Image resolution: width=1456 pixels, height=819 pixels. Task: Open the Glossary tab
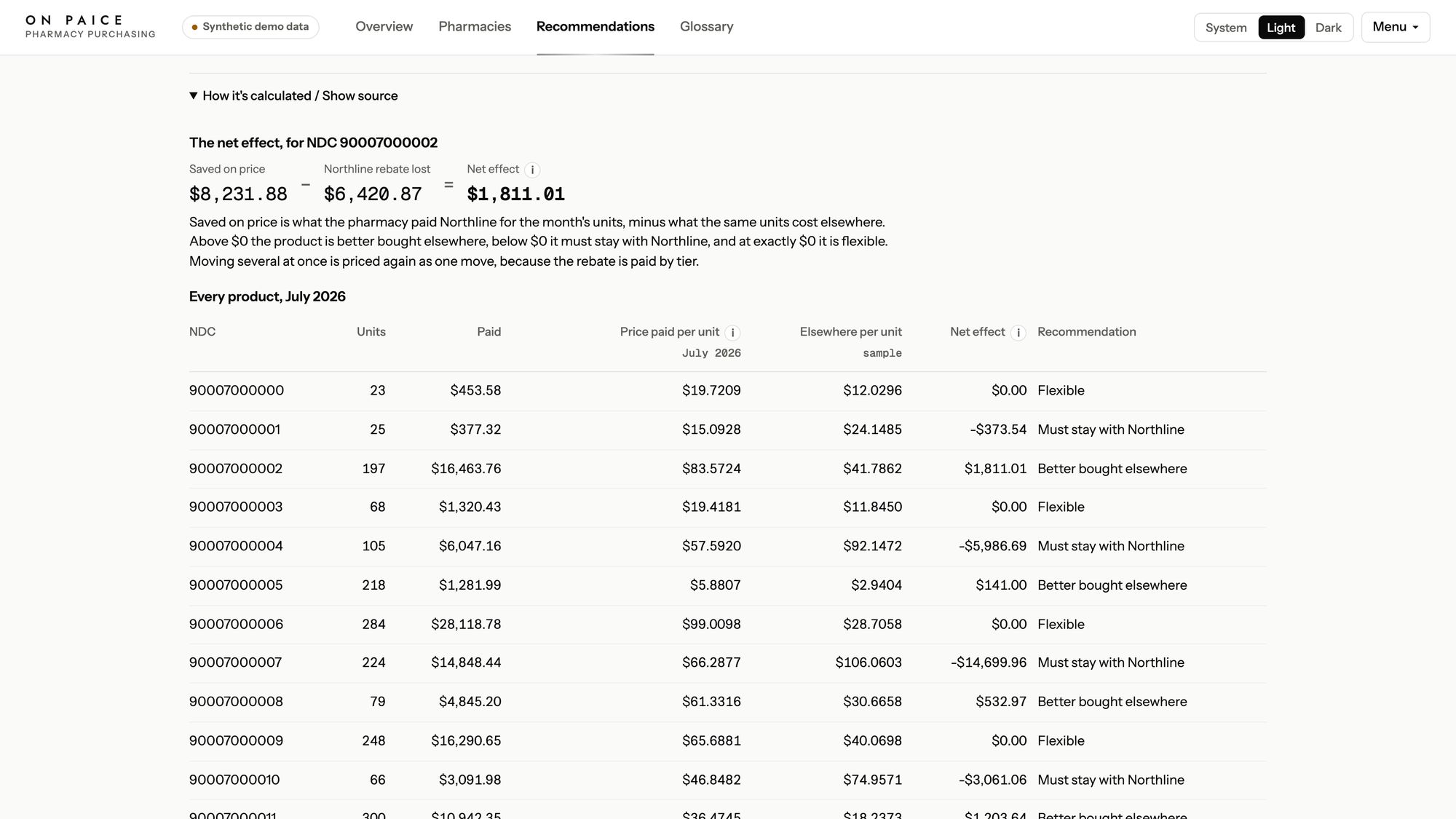pyautogui.click(x=706, y=27)
